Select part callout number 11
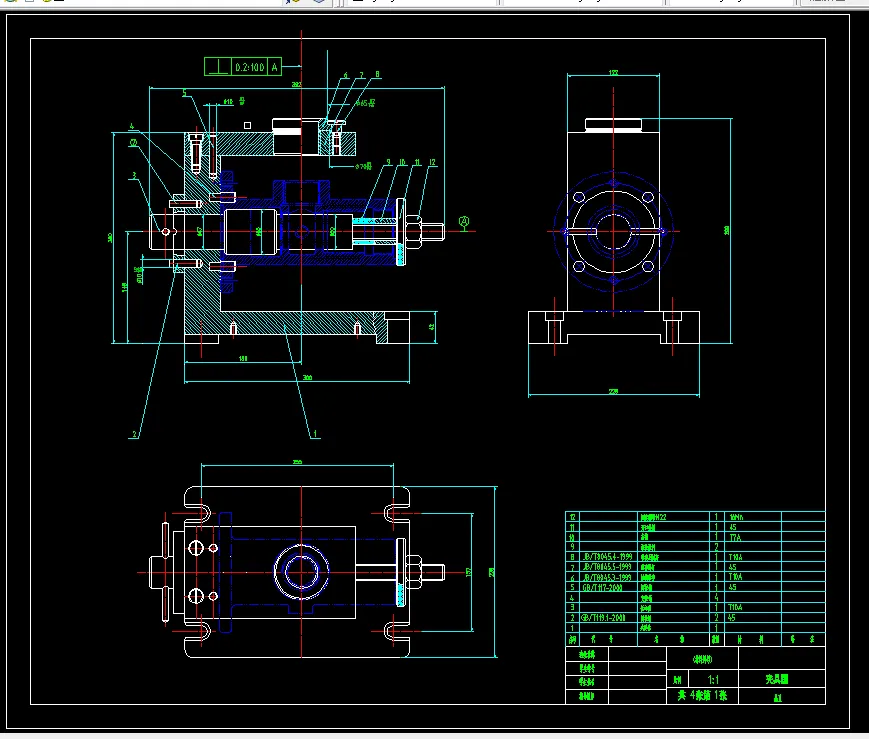Viewport: 869px width, 739px height. (x=417, y=162)
